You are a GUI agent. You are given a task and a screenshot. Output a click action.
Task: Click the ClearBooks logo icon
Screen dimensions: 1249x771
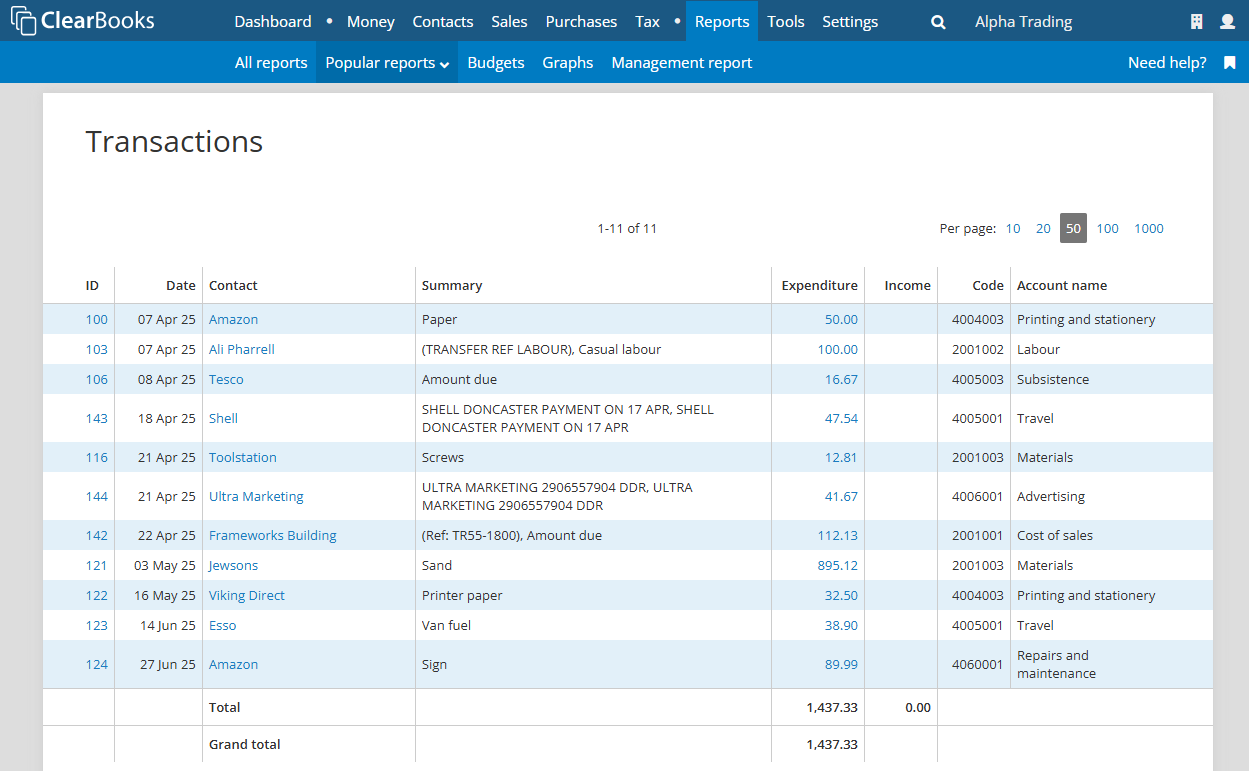pos(24,21)
